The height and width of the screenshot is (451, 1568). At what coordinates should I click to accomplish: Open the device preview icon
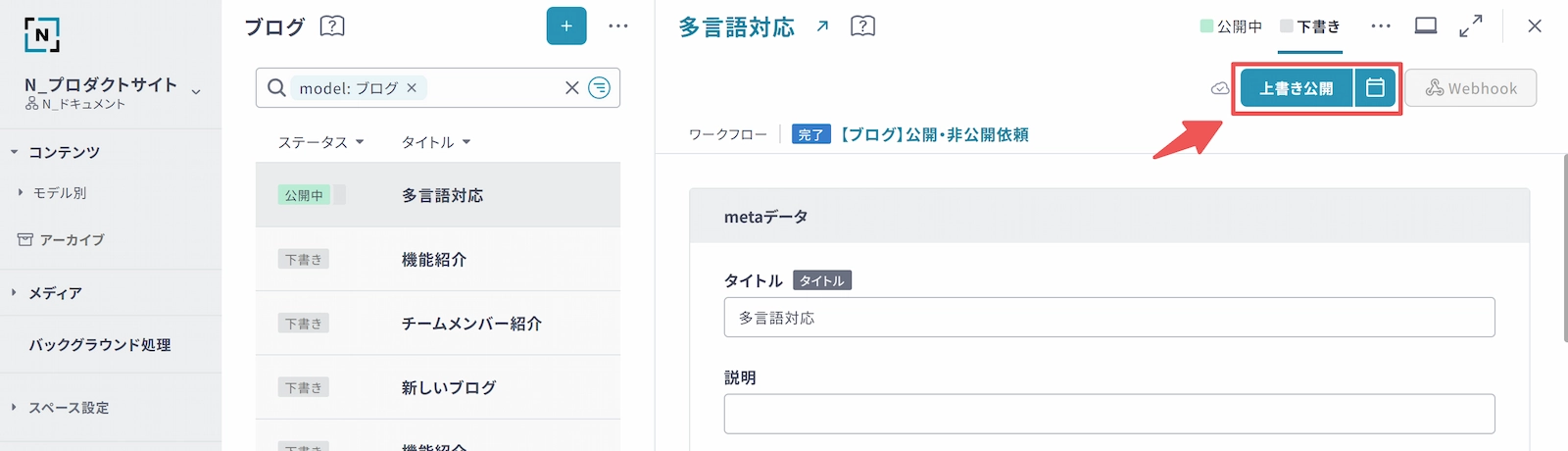pyautogui.click(x=1426, y=26)
